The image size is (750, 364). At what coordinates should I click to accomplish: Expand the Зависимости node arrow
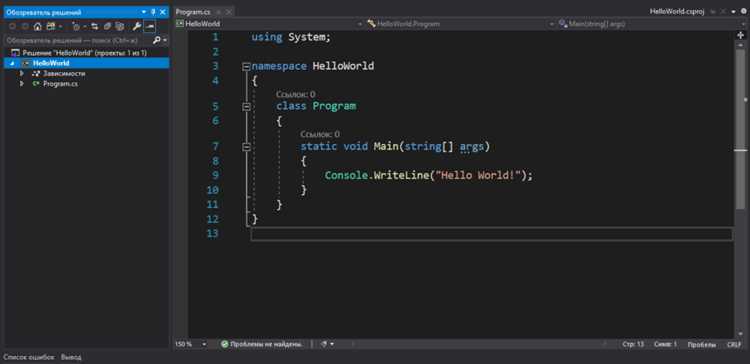coord(22,73)
